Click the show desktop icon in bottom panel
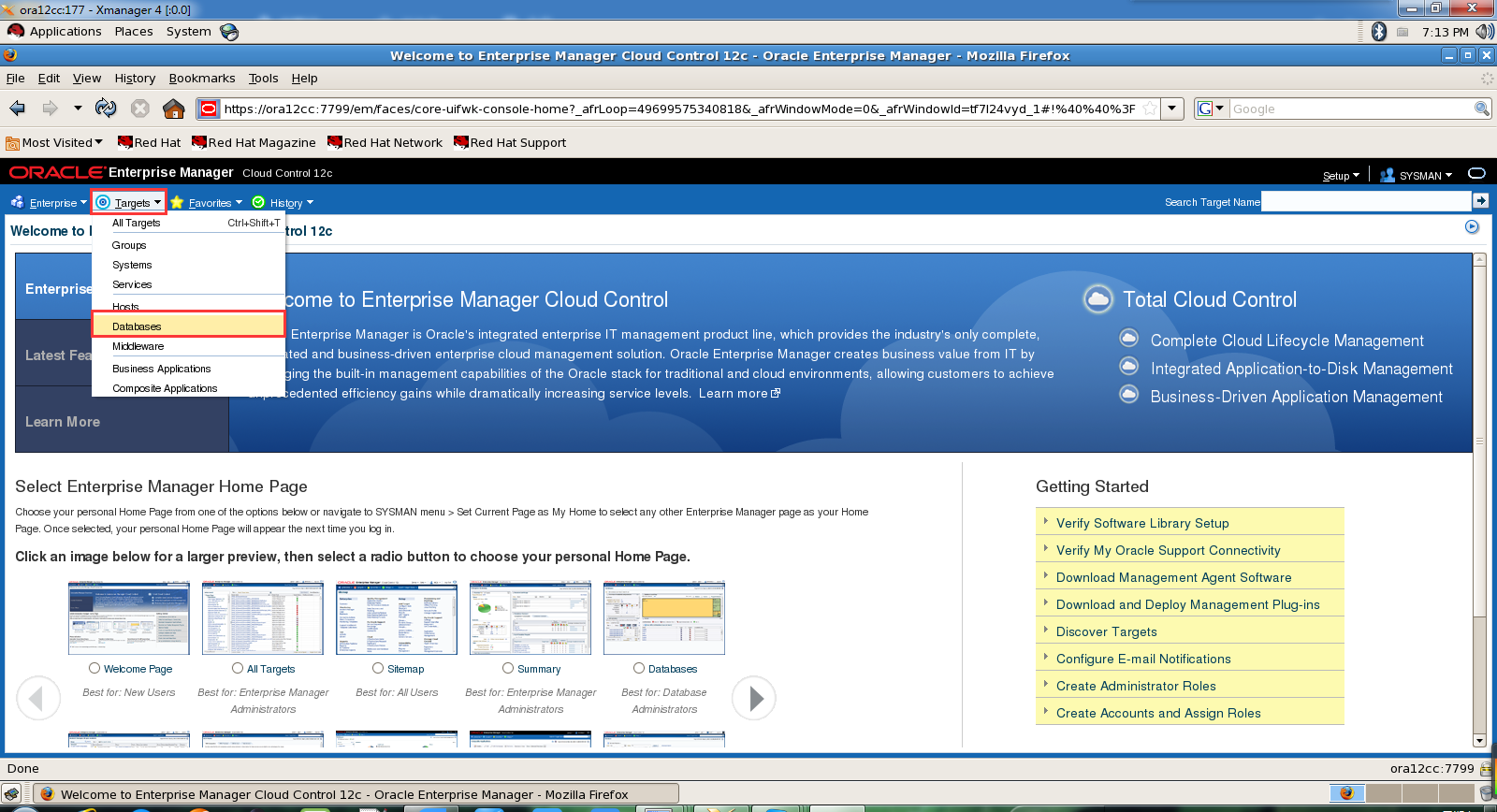 (11, 794)
